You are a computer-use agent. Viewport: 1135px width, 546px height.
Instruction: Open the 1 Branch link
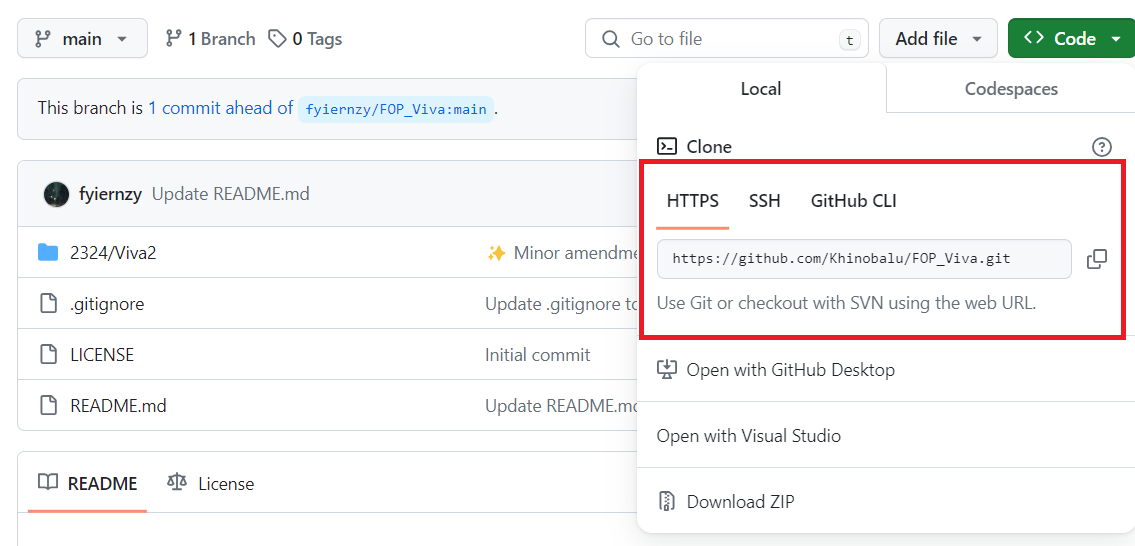click(210, 38)
